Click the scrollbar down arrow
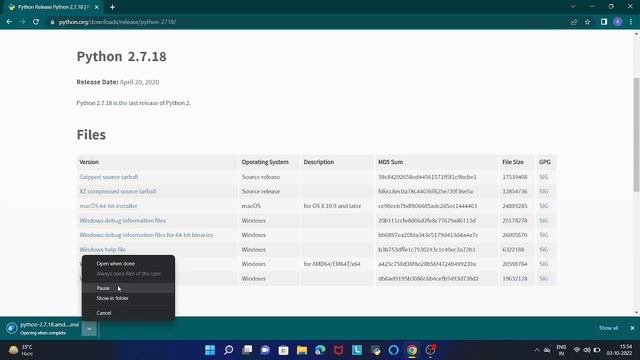The width and height of the screenshot is (640, 360). (x=636, y=313)
